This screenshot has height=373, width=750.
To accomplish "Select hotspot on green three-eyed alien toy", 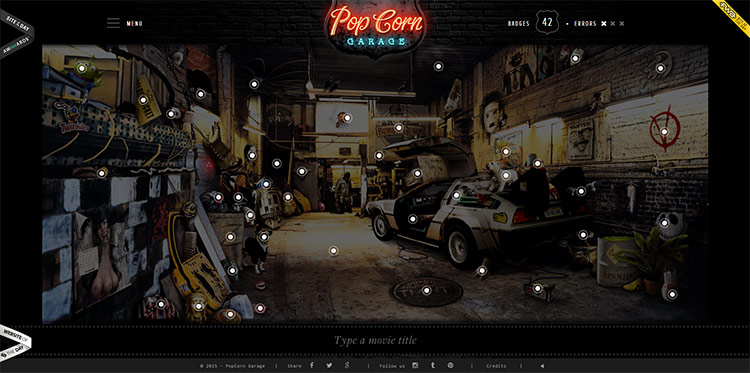I will (82, 68).
